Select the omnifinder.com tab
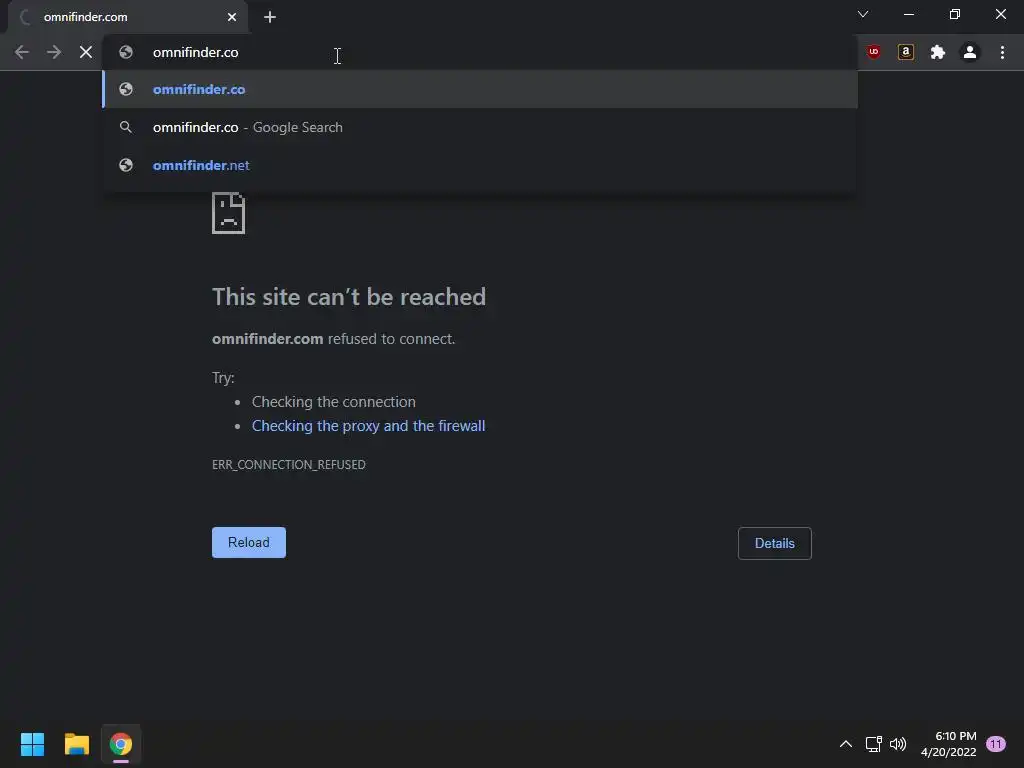This screenshot has width=1024, height=768. click(x=128, y=17)
